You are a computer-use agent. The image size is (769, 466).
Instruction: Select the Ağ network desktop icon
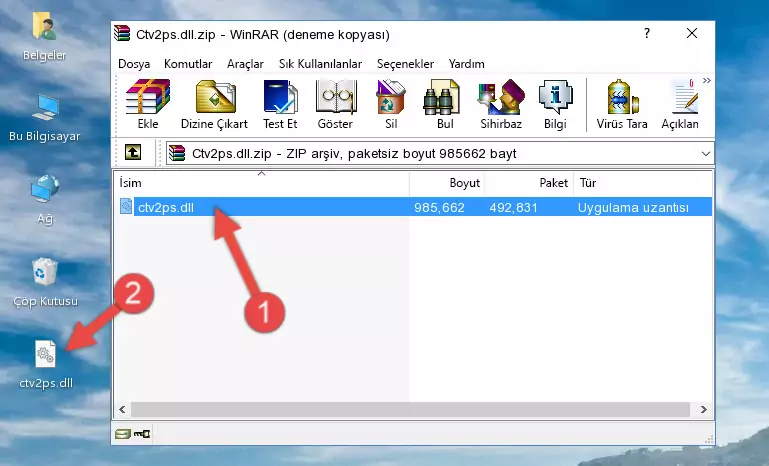pyautogui.click(x=45, y=199)
